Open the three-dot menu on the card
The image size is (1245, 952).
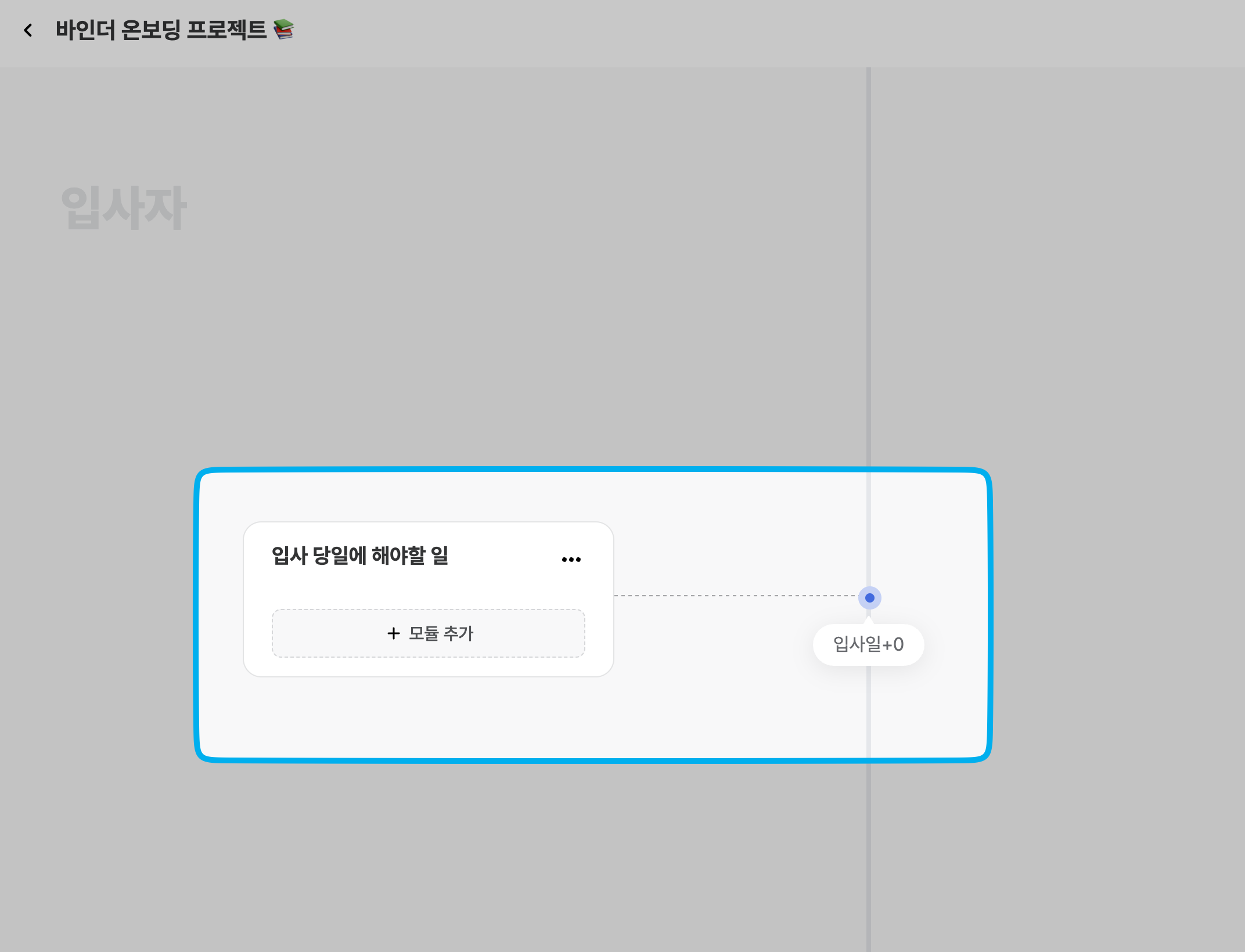pyautogui.click(x=571, y=560)
